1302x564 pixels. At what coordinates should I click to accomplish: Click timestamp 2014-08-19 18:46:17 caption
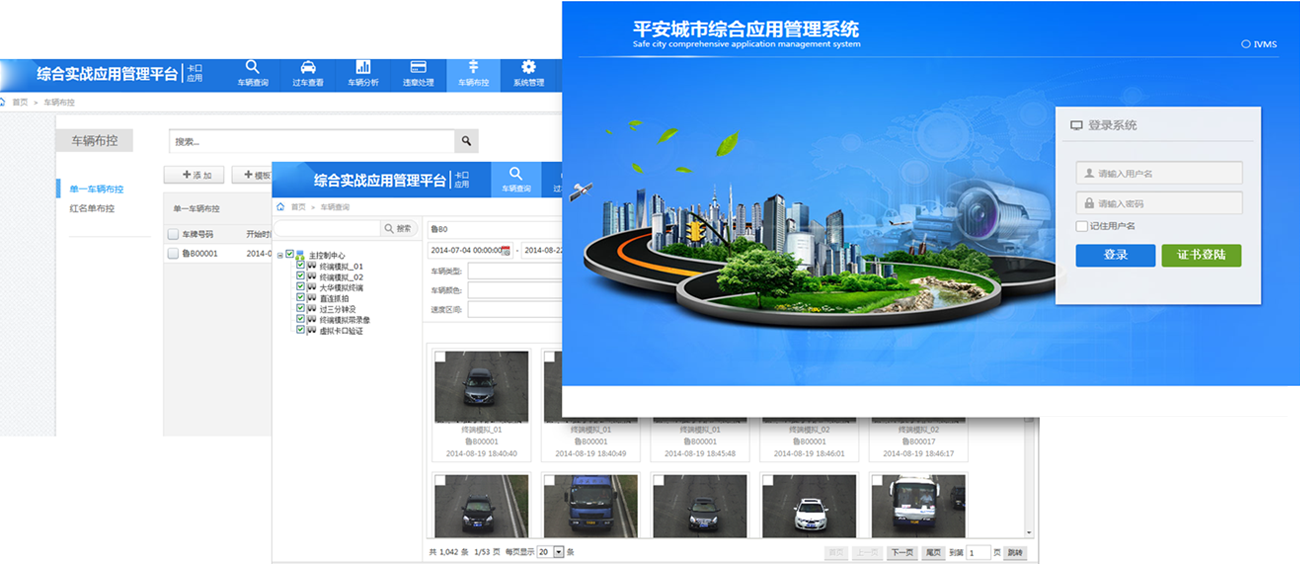918,453
